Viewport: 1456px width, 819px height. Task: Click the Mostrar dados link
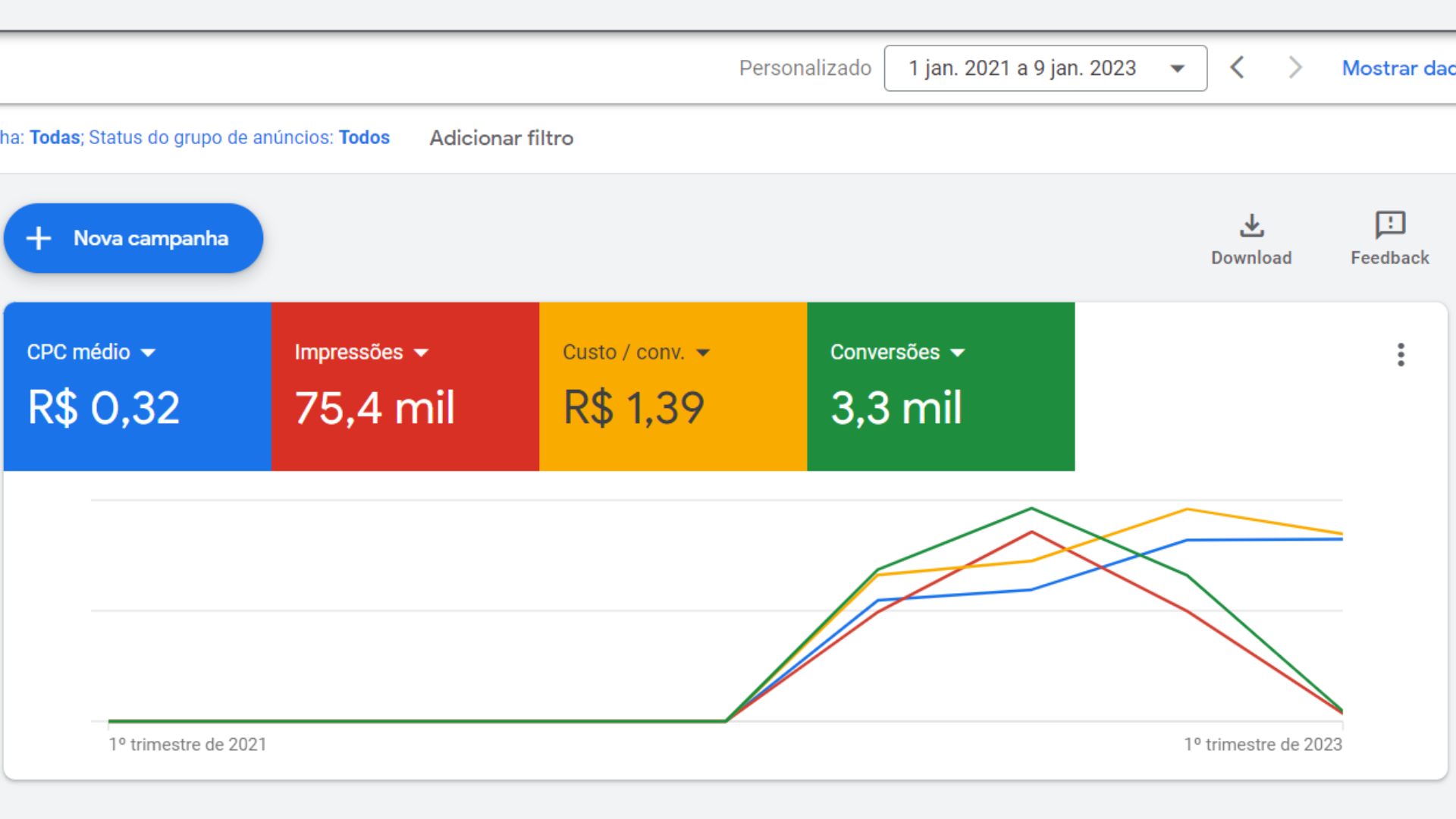coord(1398,68)
